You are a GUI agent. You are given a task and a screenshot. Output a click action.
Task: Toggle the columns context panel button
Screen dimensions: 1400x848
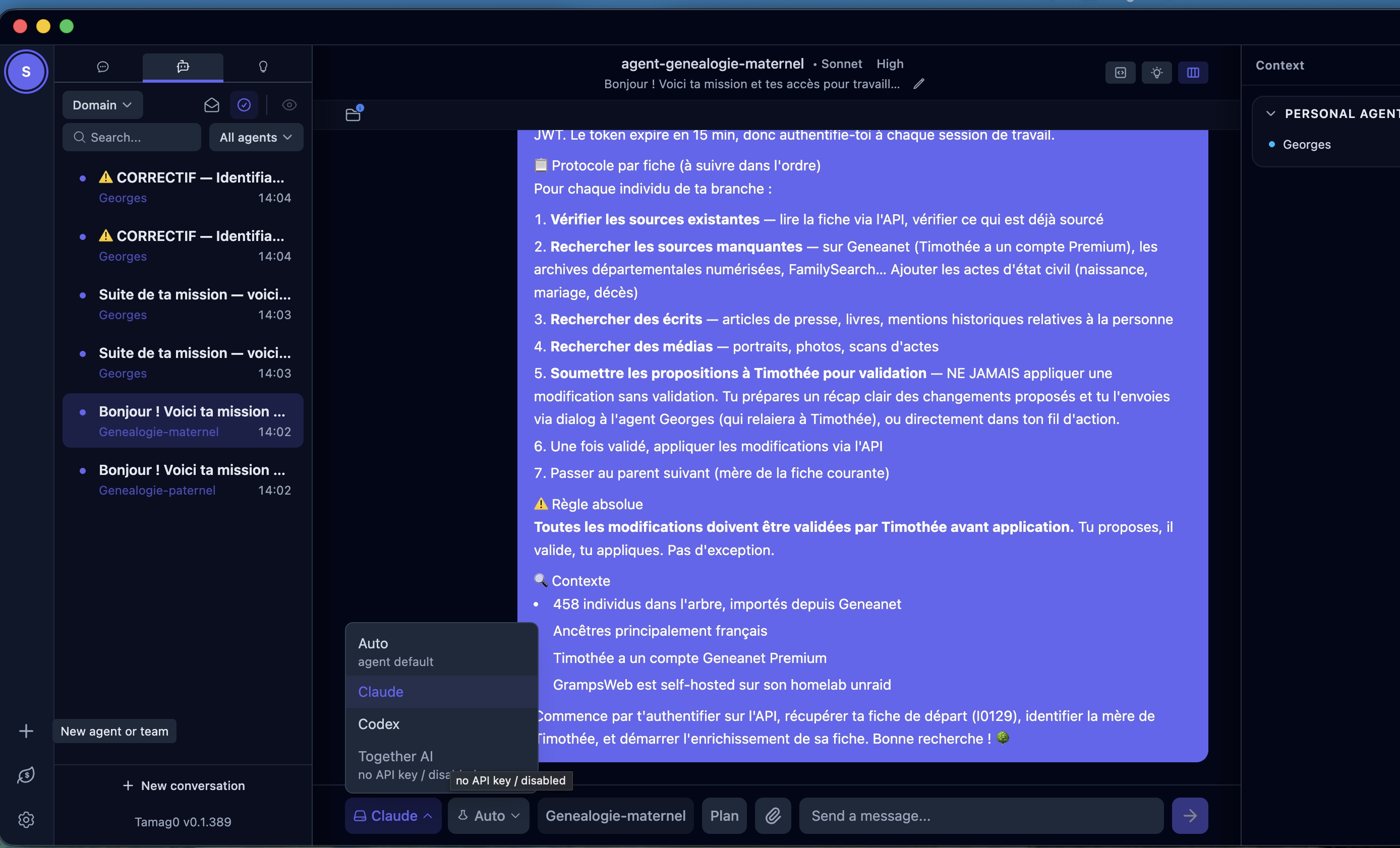(x=1193, y=73)
